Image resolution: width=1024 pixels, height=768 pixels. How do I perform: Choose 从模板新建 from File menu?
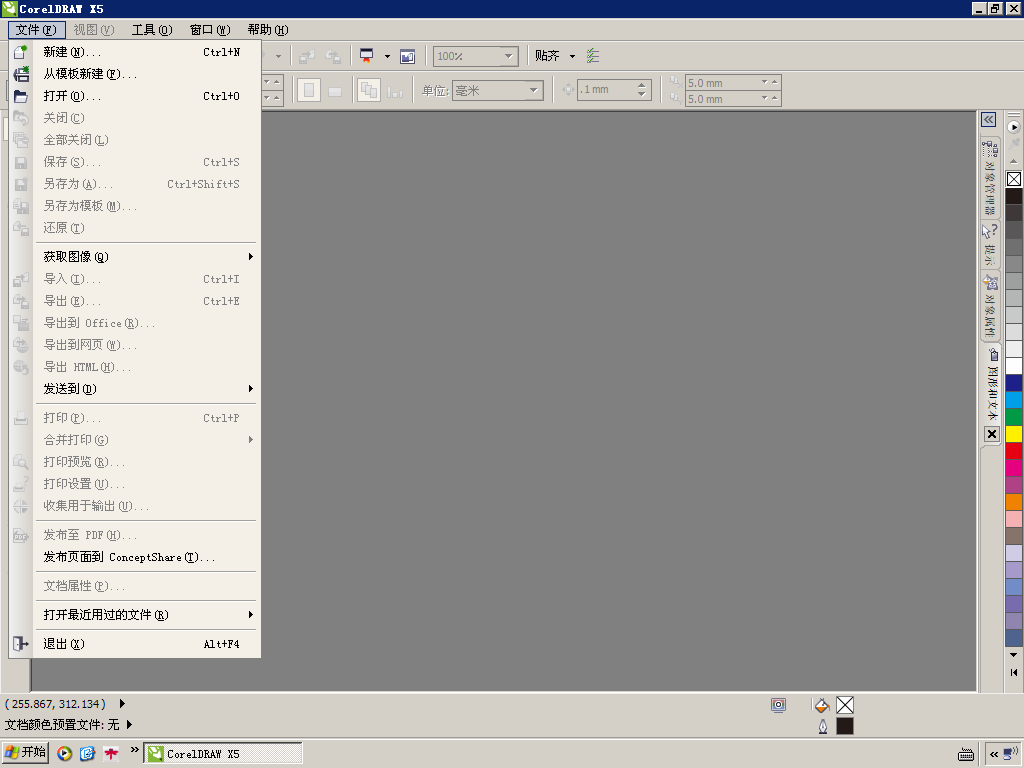[147, 74]
